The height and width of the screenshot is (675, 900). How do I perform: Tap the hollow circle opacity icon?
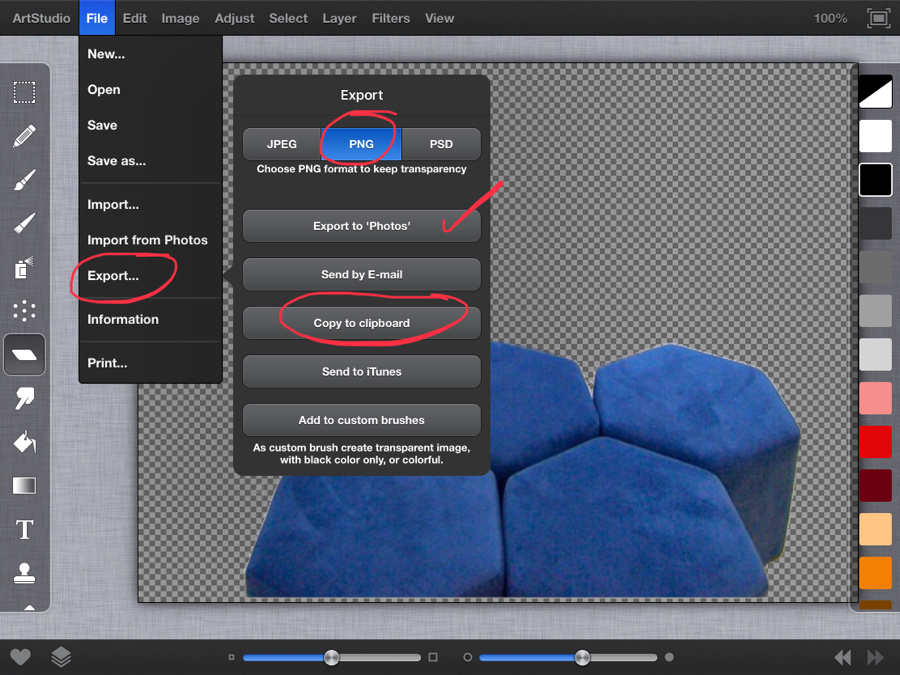pyautogui.click(x=468, y=657)
